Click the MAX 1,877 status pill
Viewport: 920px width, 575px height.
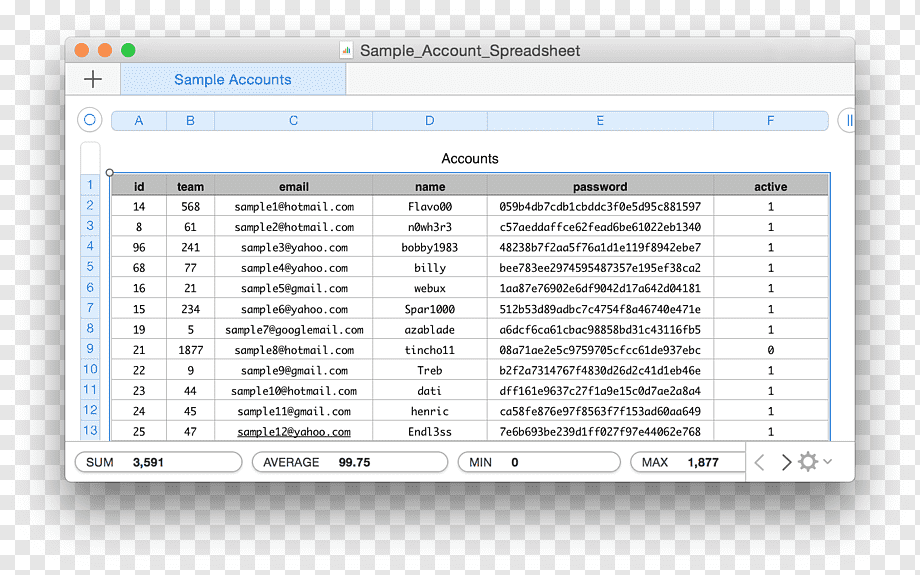[688, 462]
